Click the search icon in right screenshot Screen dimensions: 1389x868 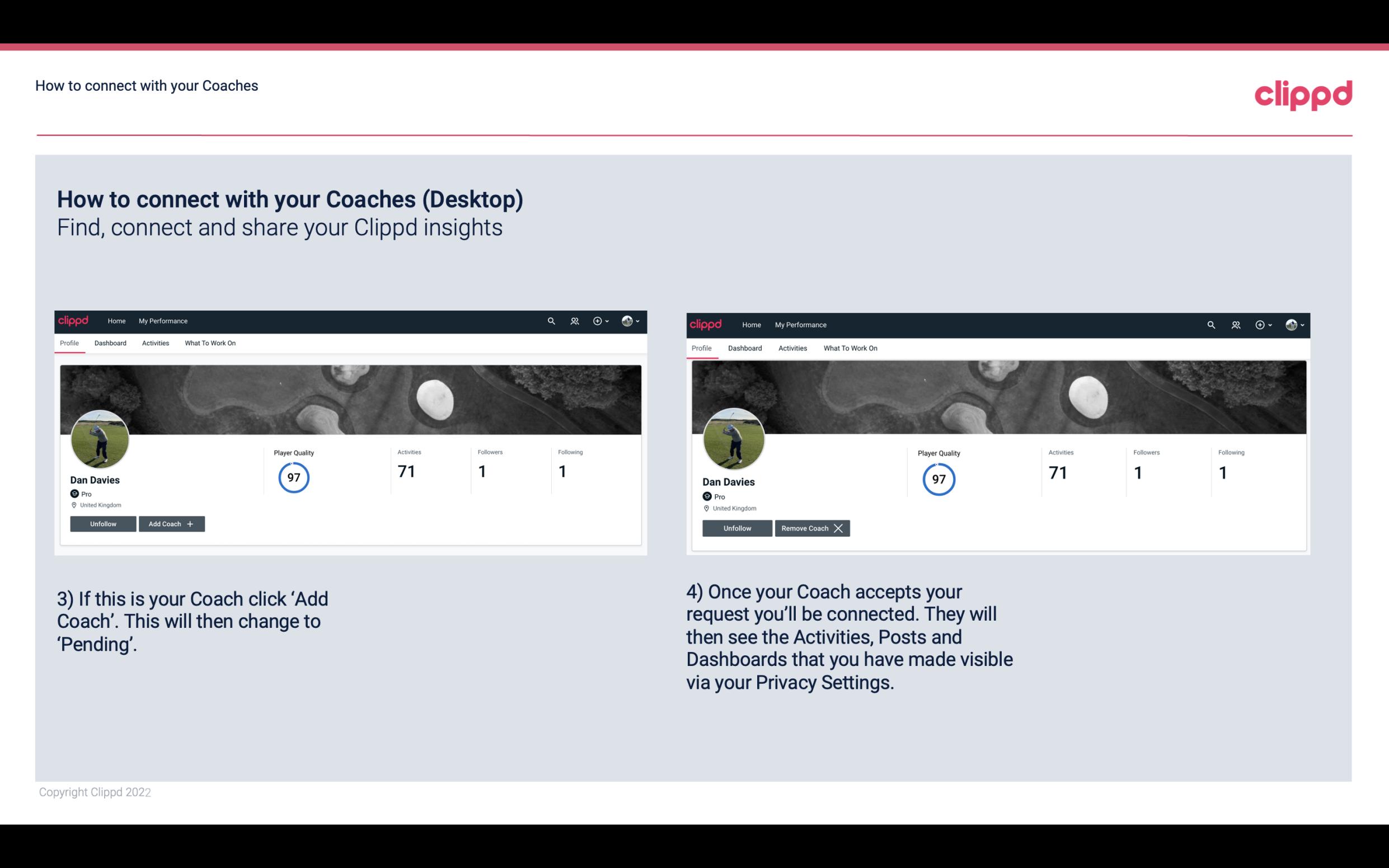(x=1211, y=324)
